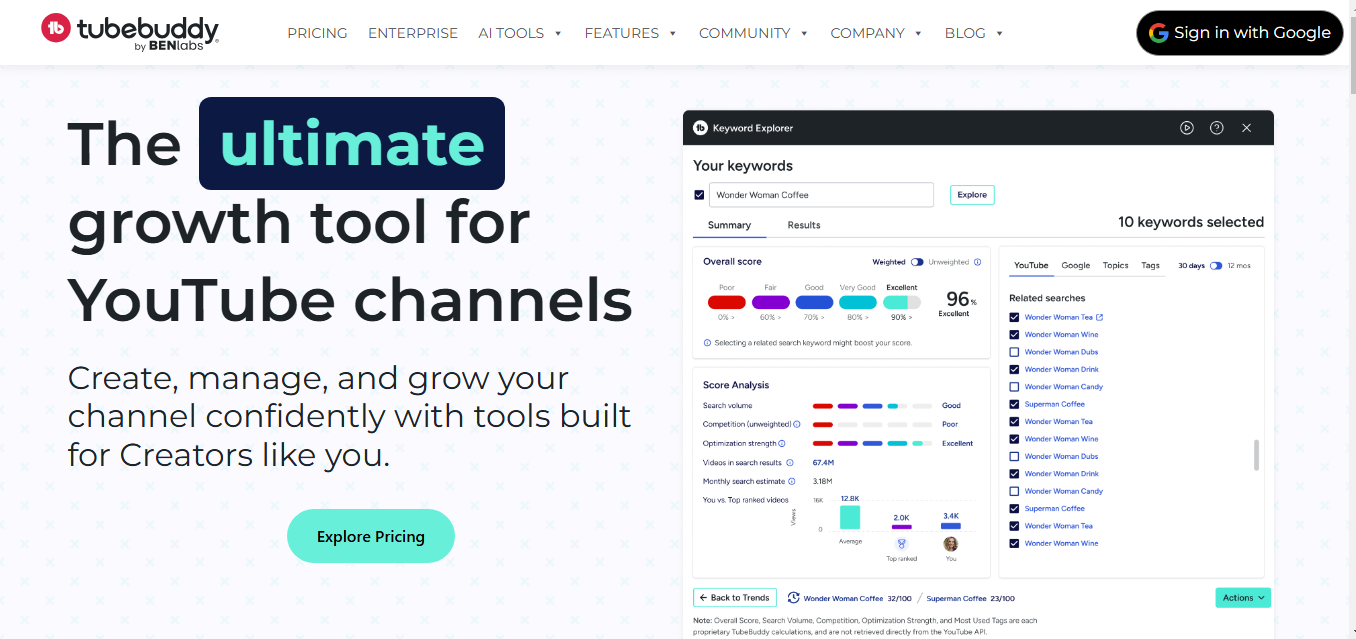
Task: Click the Wonder Woman Coffee keyword input field
Action: (x=821, y=195)
